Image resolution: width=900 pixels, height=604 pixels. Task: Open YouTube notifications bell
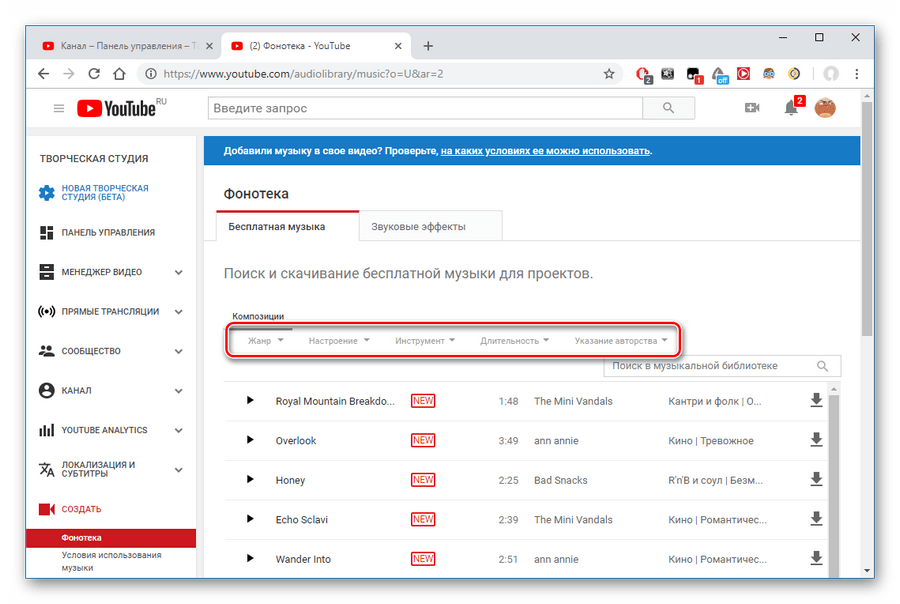(x=791, y=108)
